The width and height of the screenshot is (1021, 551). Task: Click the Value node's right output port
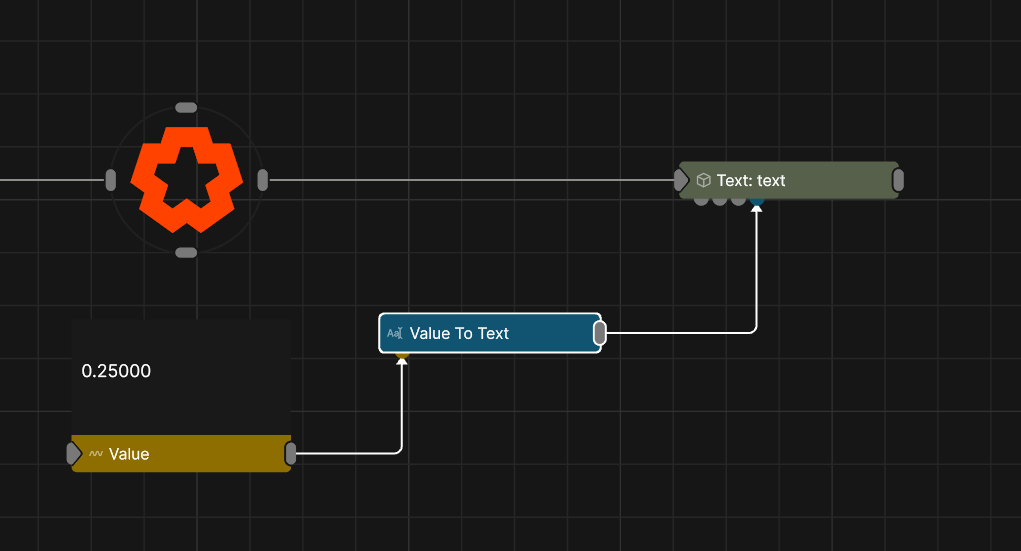coord(291,454)
